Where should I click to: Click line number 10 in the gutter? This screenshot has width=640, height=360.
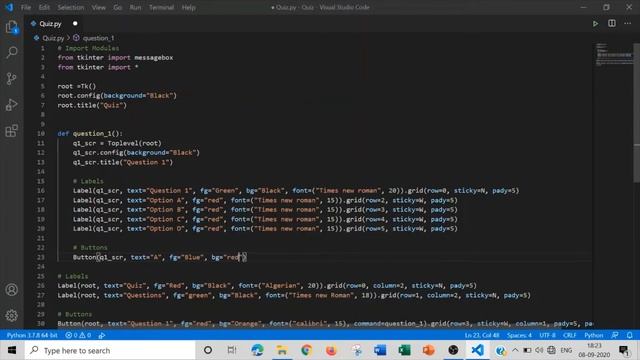coord(41,133)
